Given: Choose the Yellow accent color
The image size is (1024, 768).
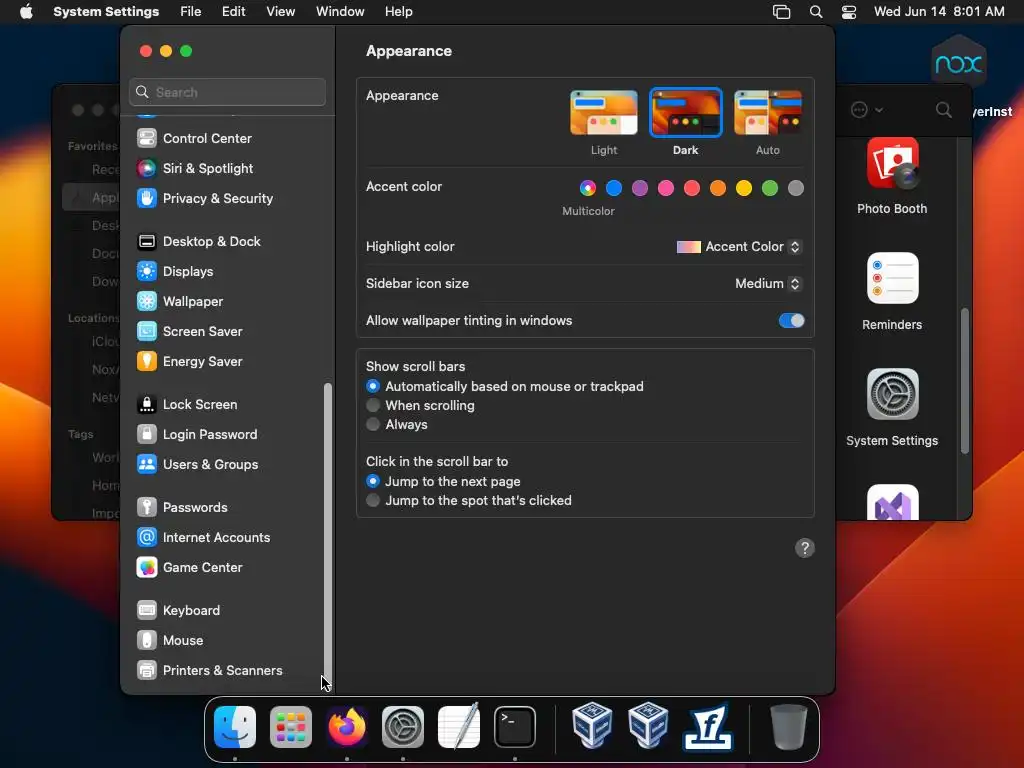Looking at the screenshot, I should point(744,188).
